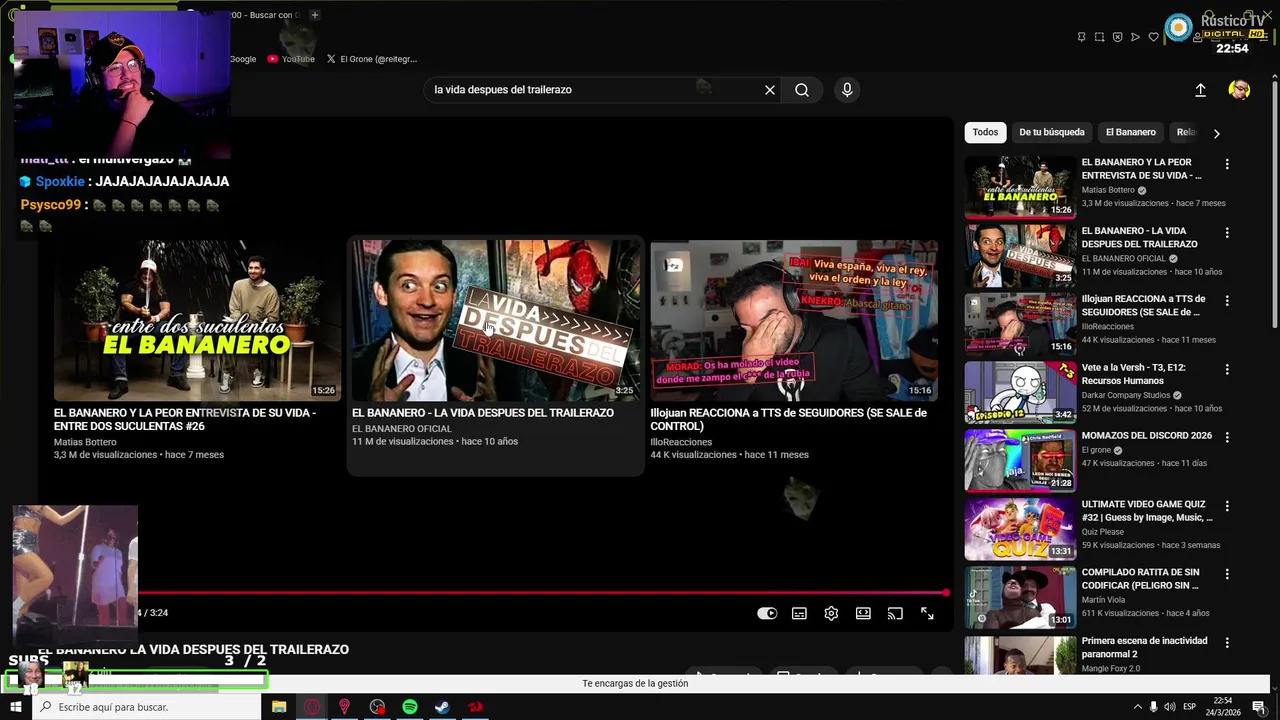Click Matias Bottero endscreen channel name
The width and height of the screenshot is (1280, 720).
click(x=85, y=442)
